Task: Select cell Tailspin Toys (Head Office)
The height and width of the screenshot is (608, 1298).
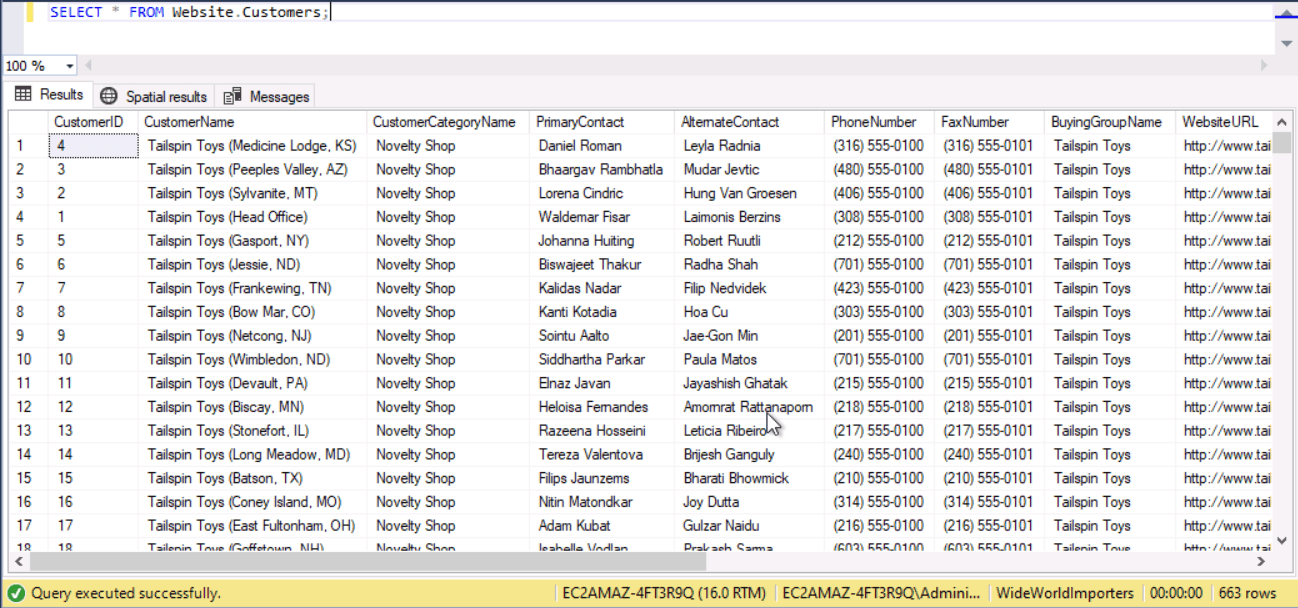Action: pos(252,217)
